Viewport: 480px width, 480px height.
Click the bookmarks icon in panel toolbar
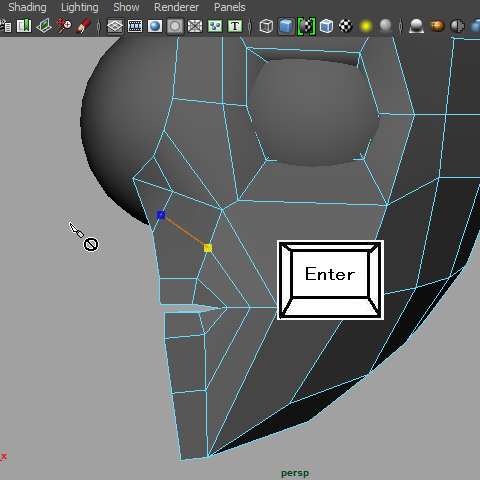coord(24,26)
